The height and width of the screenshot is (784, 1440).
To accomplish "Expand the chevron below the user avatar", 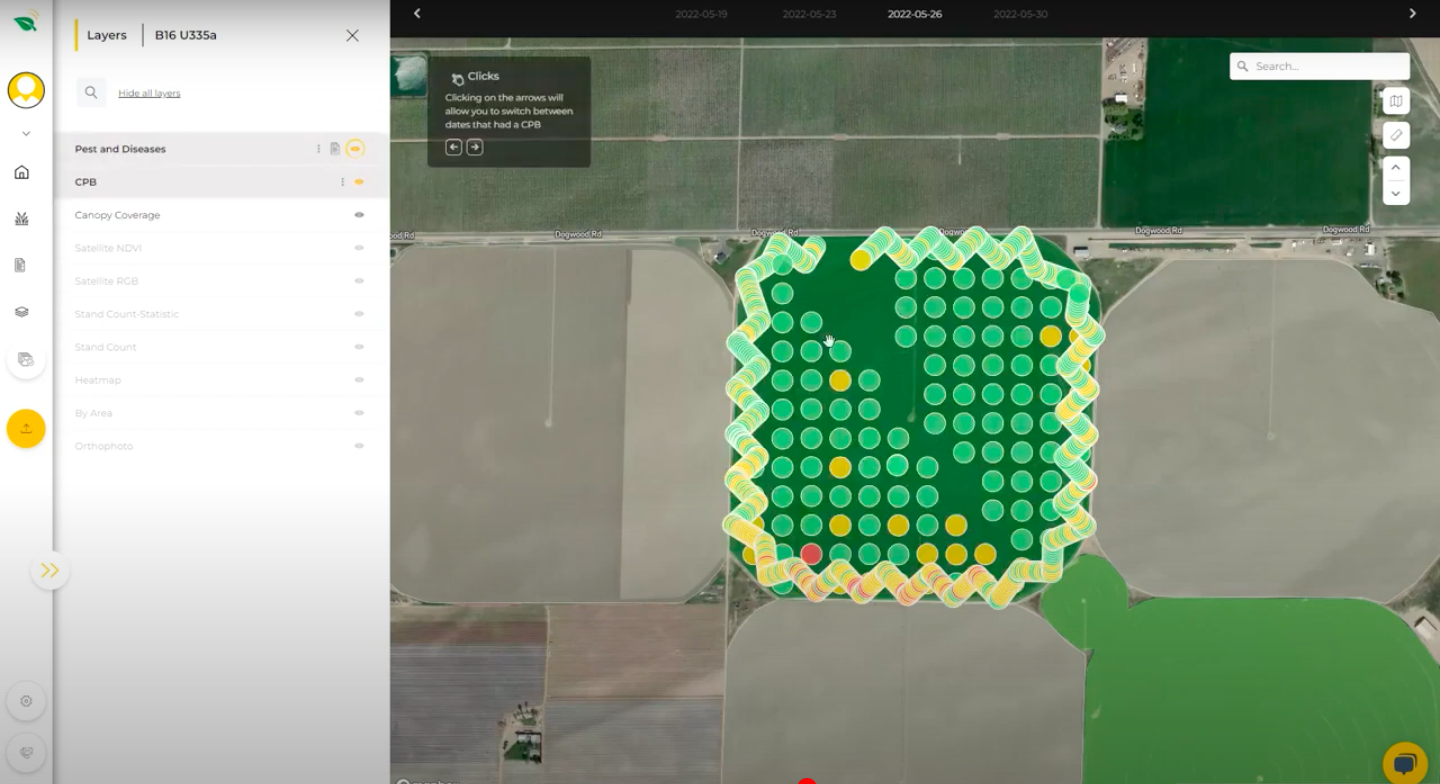I will point(26,133).
